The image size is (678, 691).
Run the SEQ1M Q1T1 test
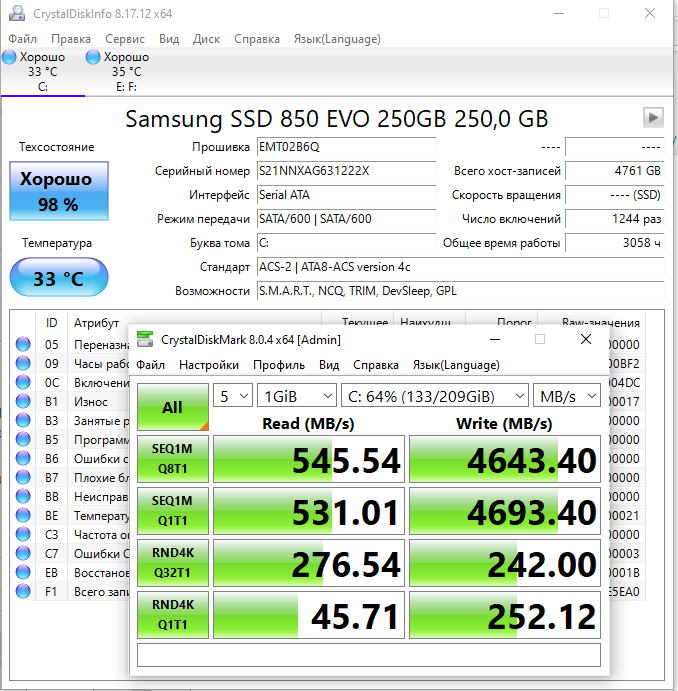coord(173,511)
